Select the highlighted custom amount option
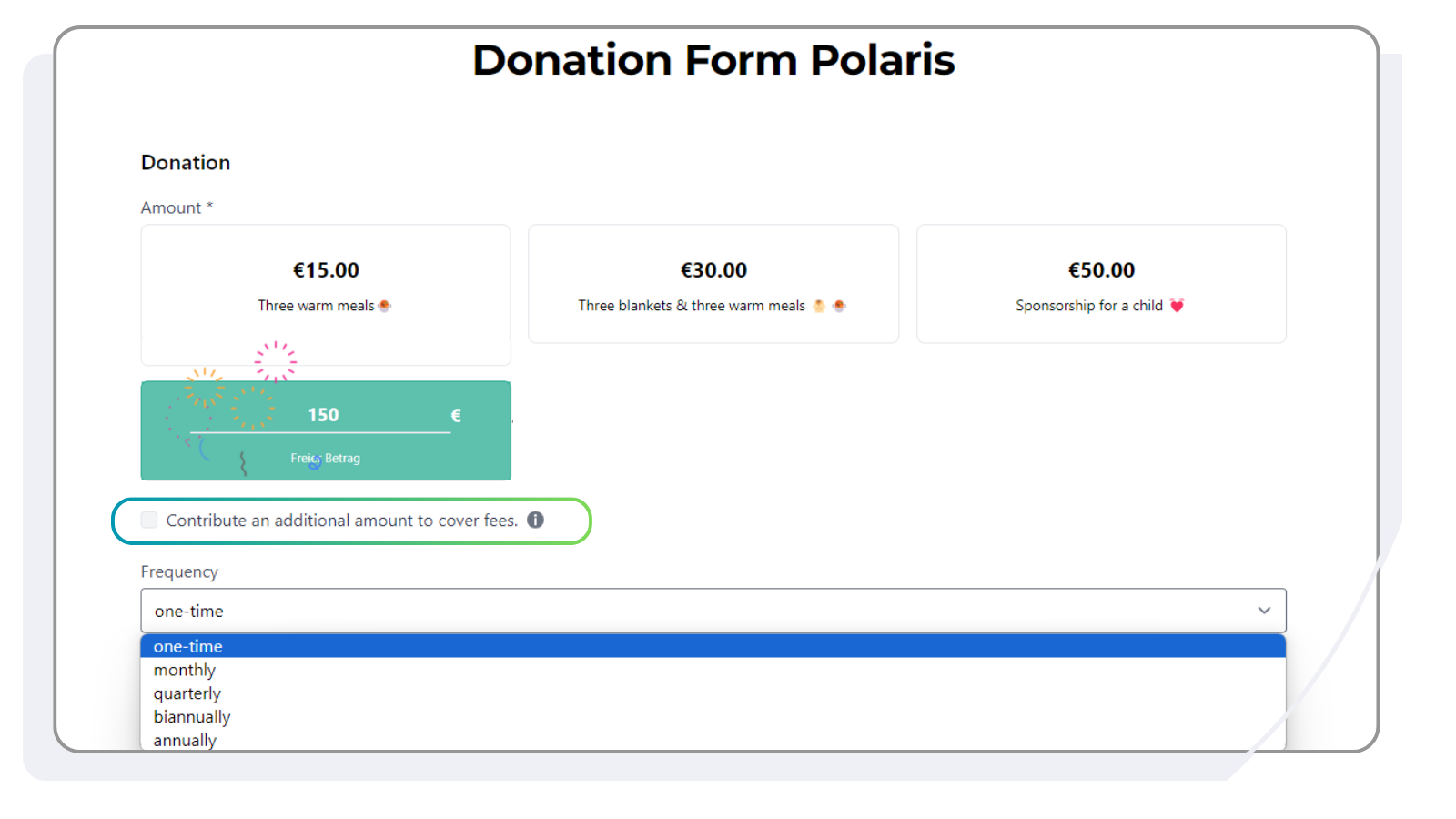Image resolution: width=1456 pixels, height=819 pixels. point(325,430)
